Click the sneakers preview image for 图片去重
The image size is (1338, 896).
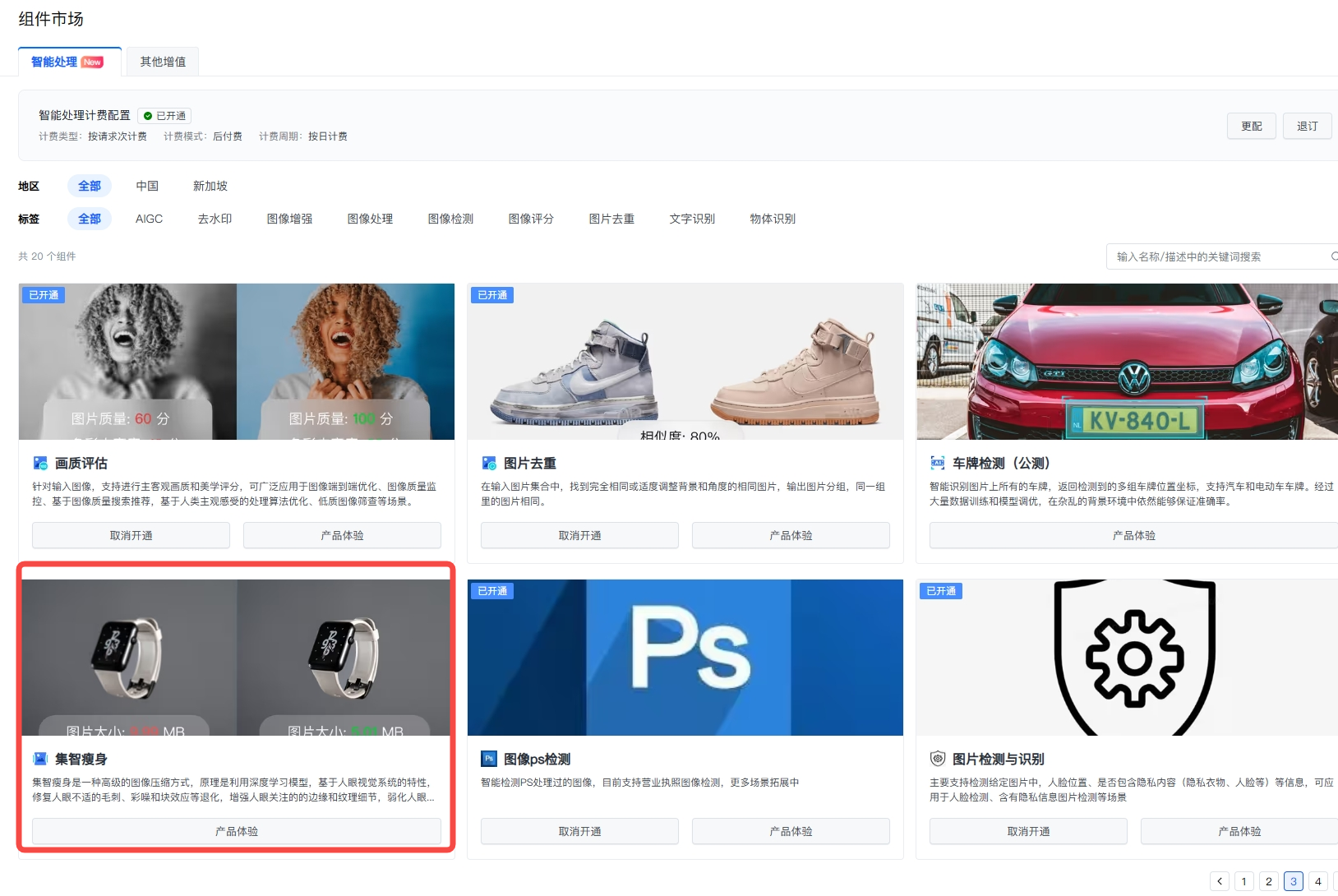685,362
